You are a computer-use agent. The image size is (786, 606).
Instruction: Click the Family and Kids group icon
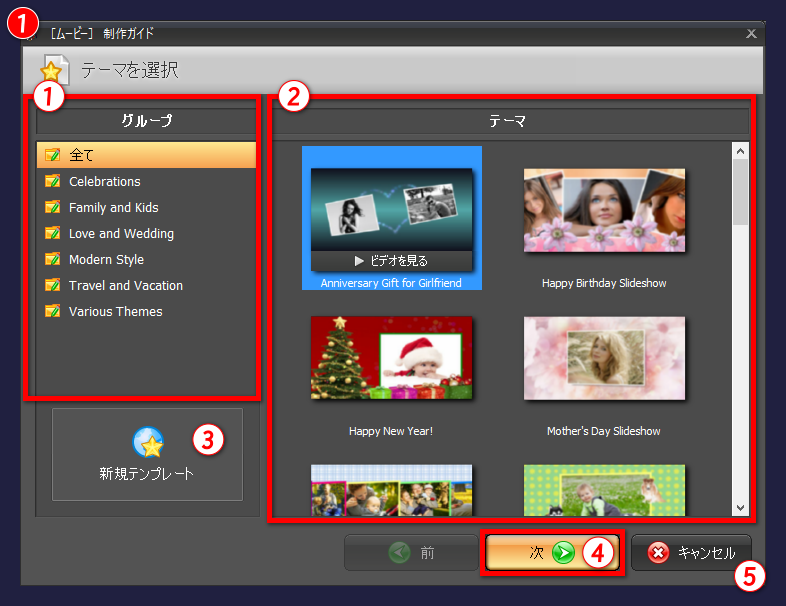click(53, 208)
